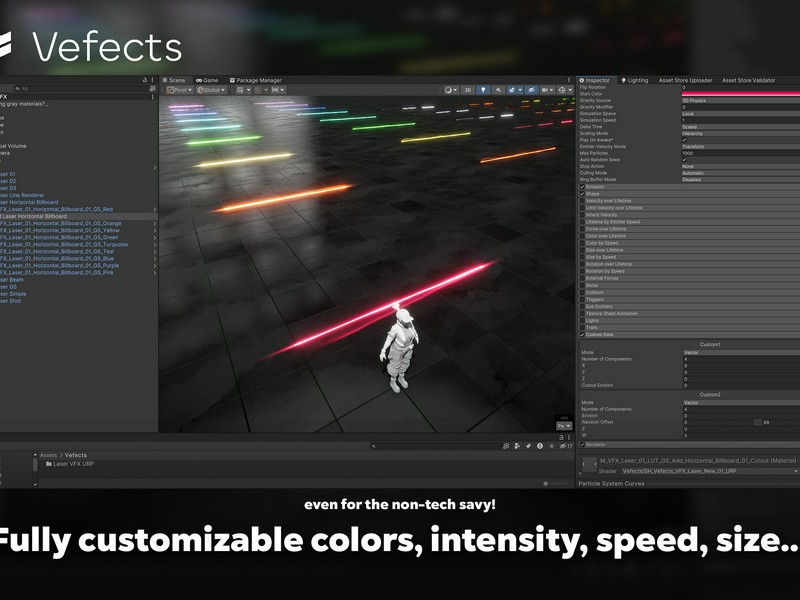Enable the Trails module checkbox
Image resolution: width=800 pixels, height=600 pixels.
pos(582,328)
